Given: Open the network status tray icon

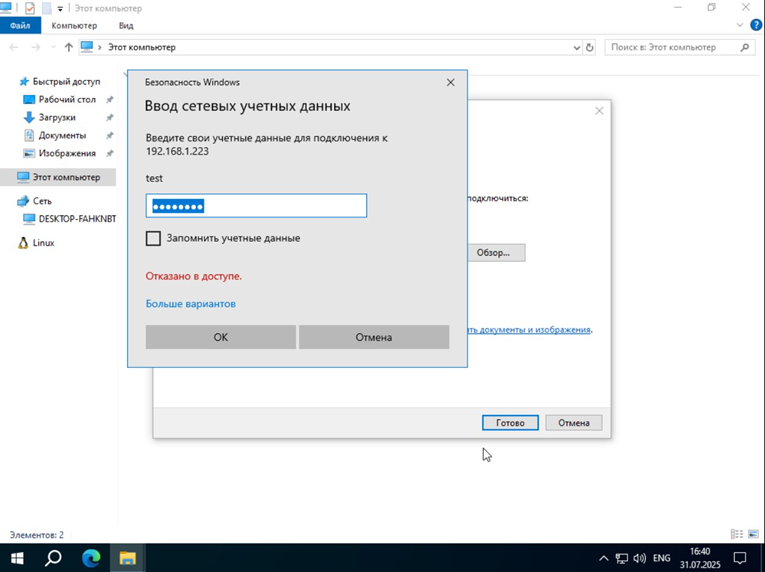Looking at the screenshot, I should (x=622, y=558).
